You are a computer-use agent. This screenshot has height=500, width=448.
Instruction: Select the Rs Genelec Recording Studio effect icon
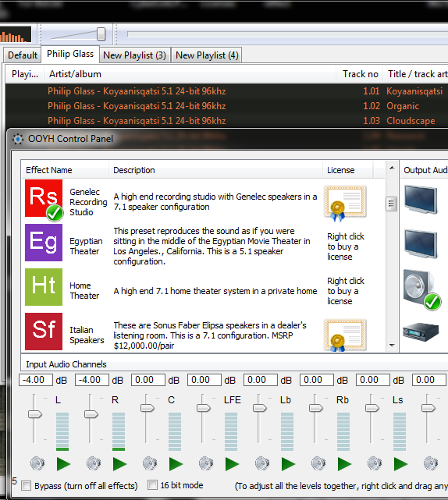coord(44,199)
